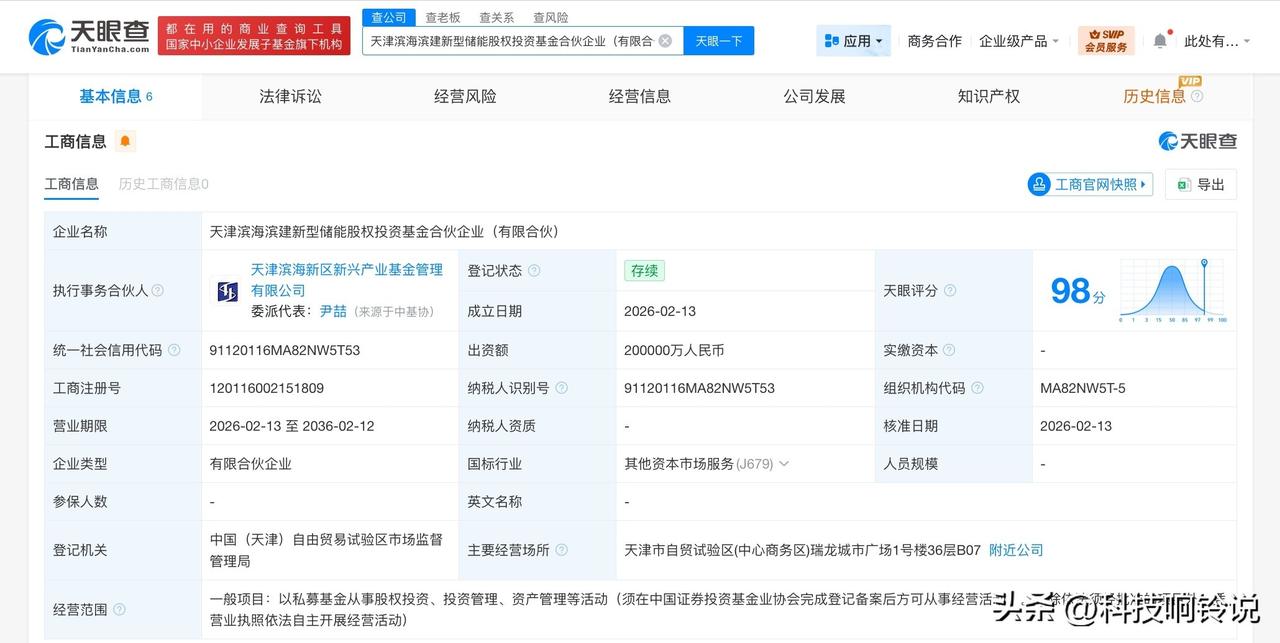Clear the search box with the X icon
Image resolution: width=1280 pixels, height=643 pixels.
point(663,40)
